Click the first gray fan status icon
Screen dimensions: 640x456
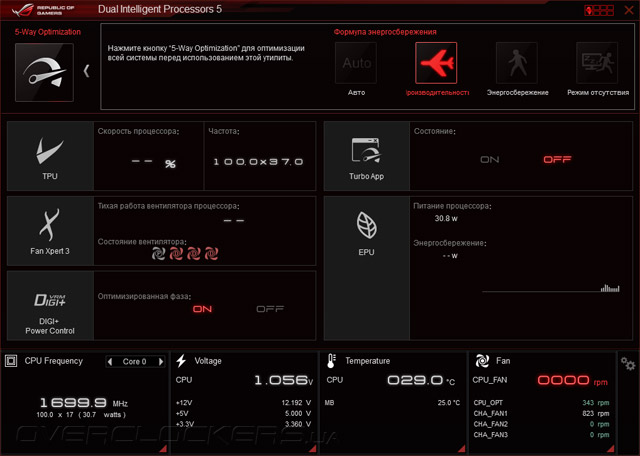158,254
